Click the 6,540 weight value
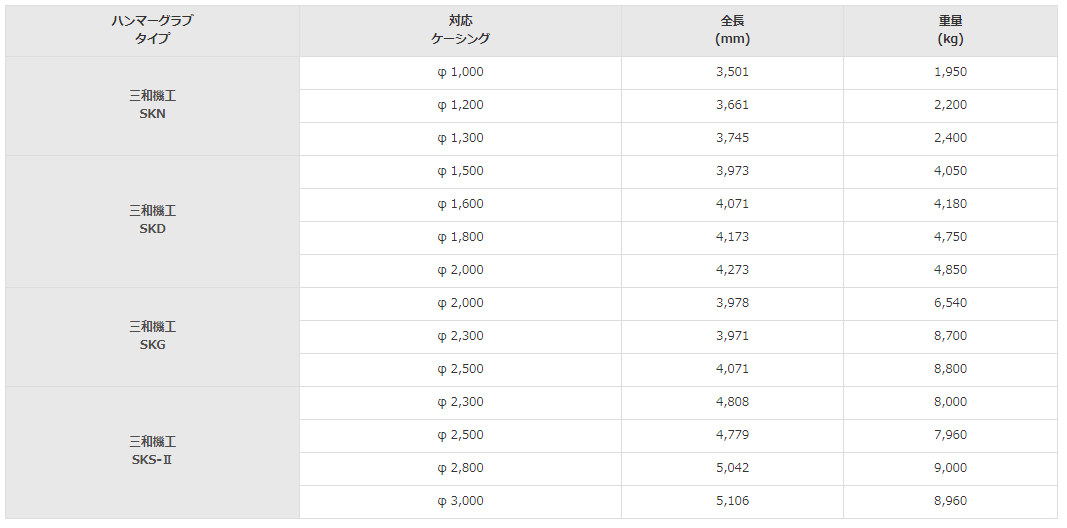1067x528 pixels. pyautogui.click(x=951, y=304)
